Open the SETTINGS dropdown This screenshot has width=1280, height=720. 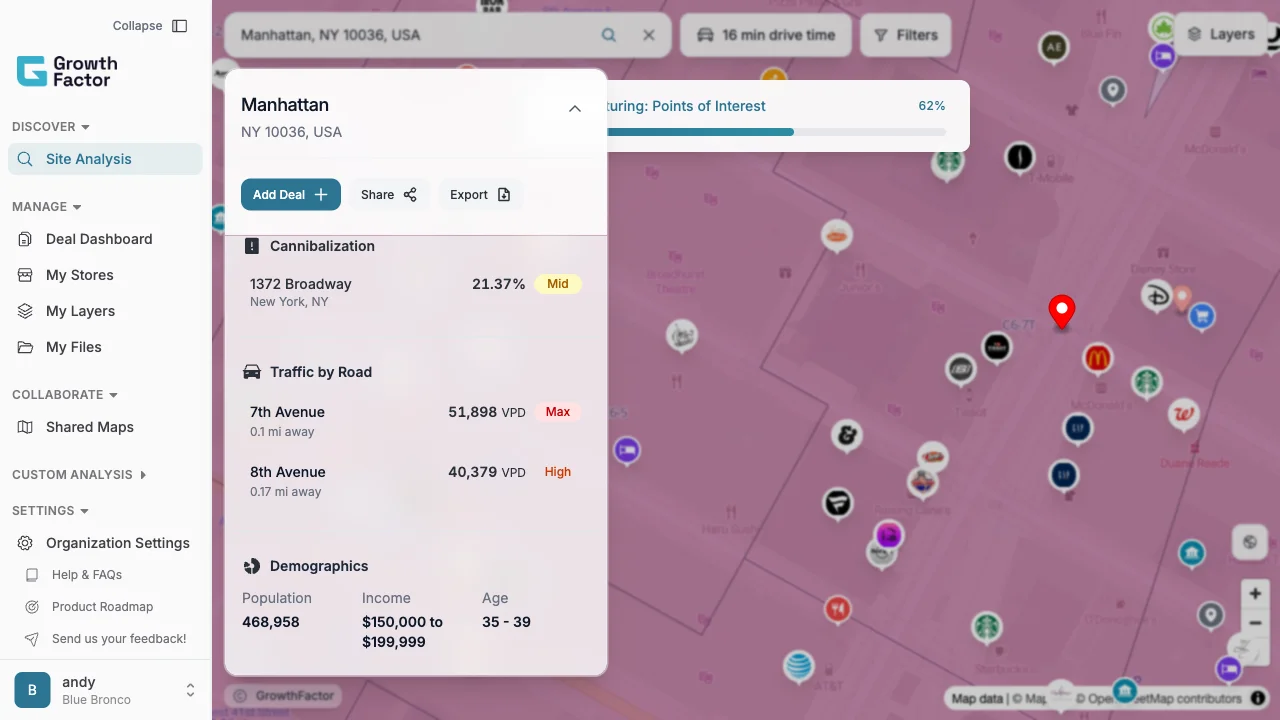pyautogui.click(x=50, y=511)
